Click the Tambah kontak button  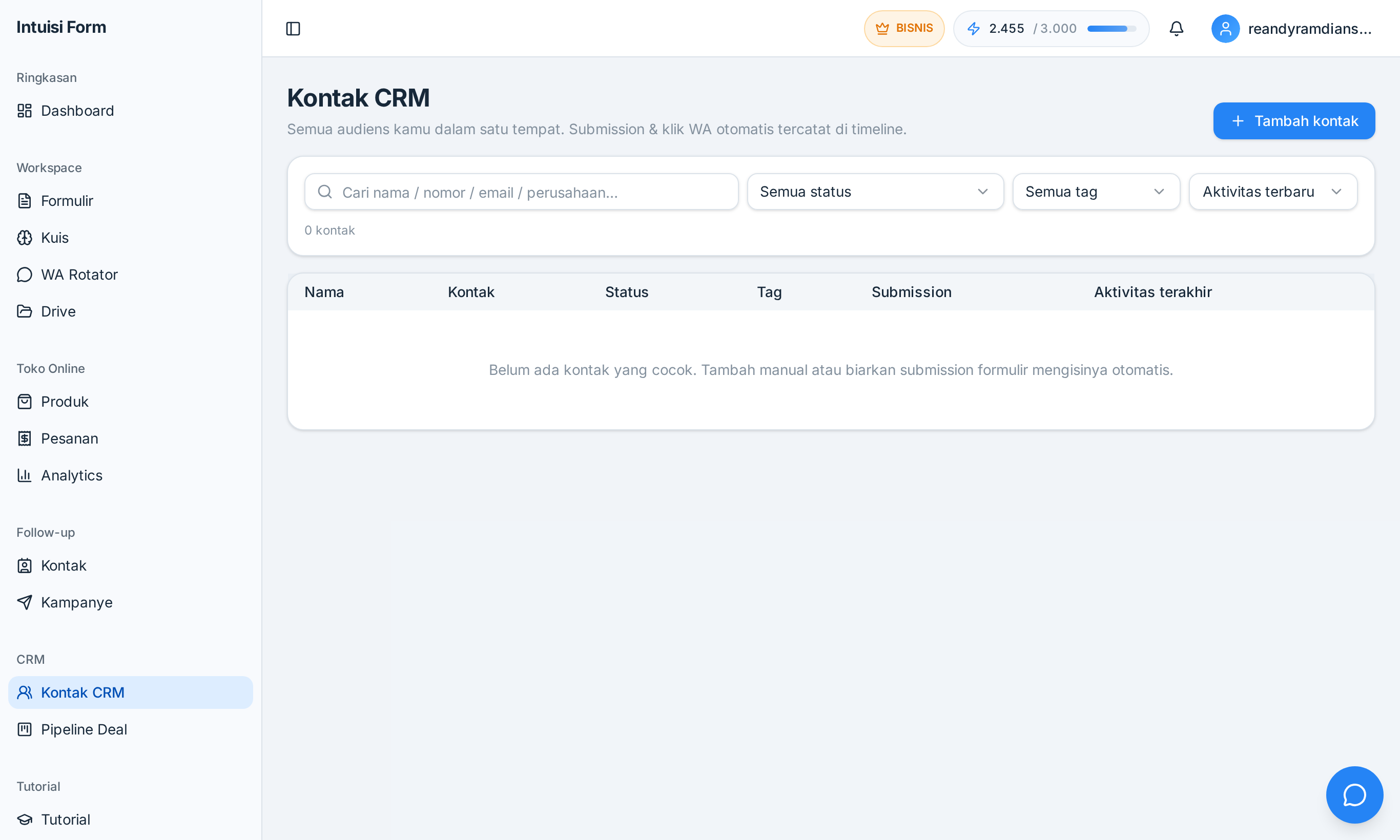pyautogui.click(x=1293, y=120)
